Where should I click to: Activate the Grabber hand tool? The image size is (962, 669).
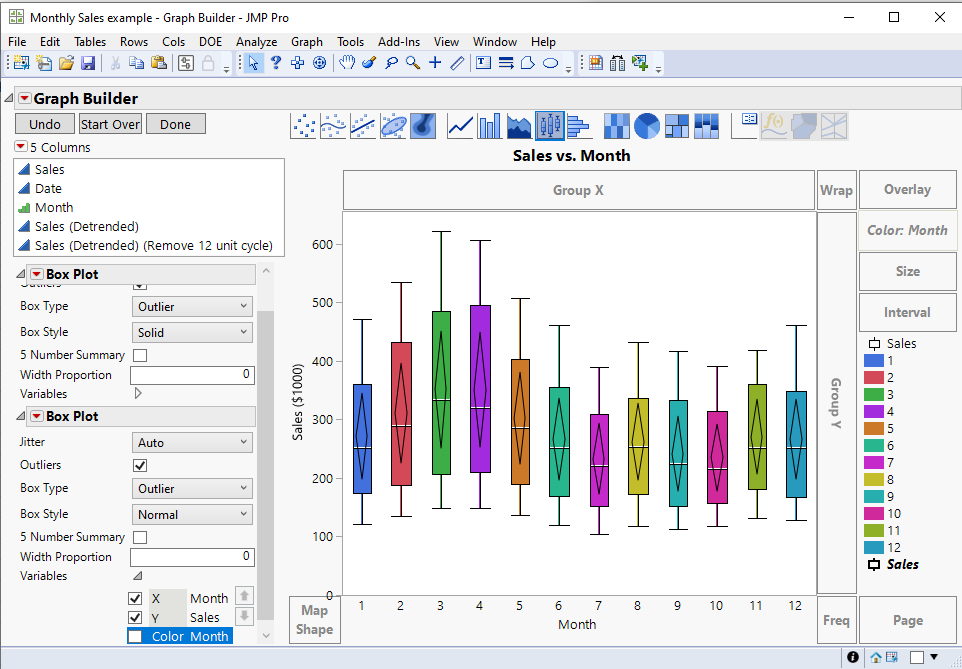click(347, 63)
